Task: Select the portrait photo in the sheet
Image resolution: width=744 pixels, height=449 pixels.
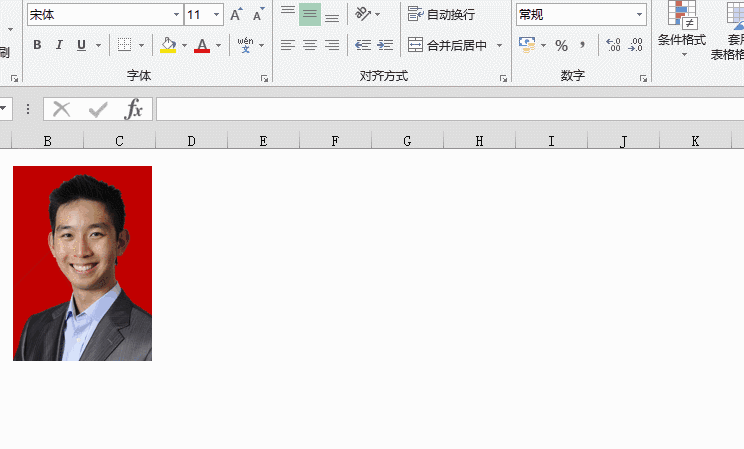Action: coord(82,263)
